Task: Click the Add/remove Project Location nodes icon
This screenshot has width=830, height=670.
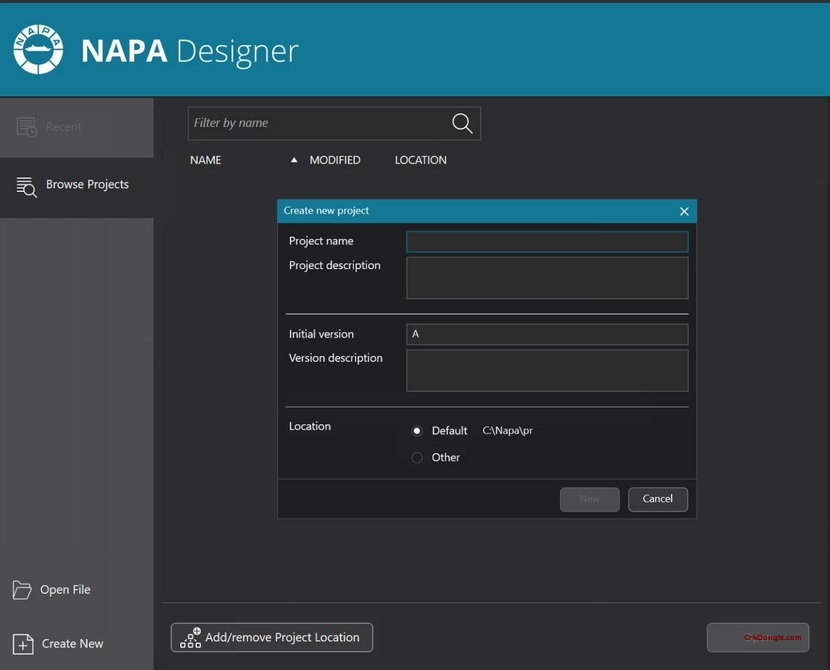Action: 190,637
